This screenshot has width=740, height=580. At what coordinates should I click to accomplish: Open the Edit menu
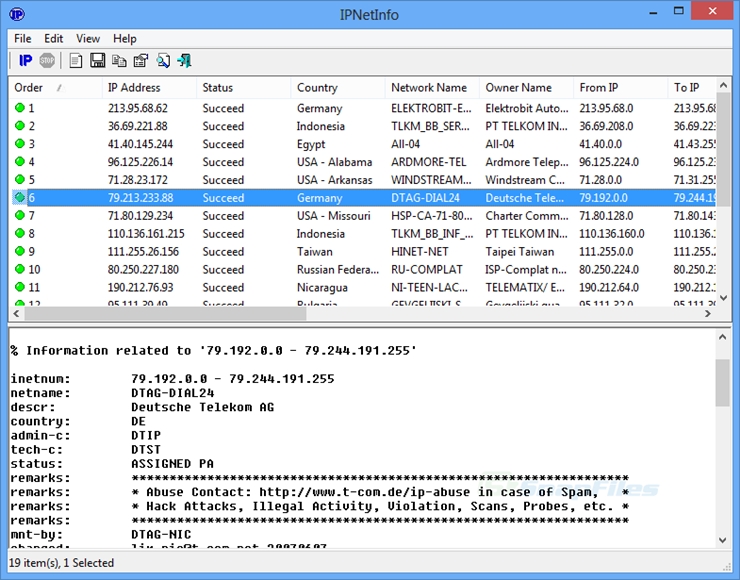click(54, 39)
